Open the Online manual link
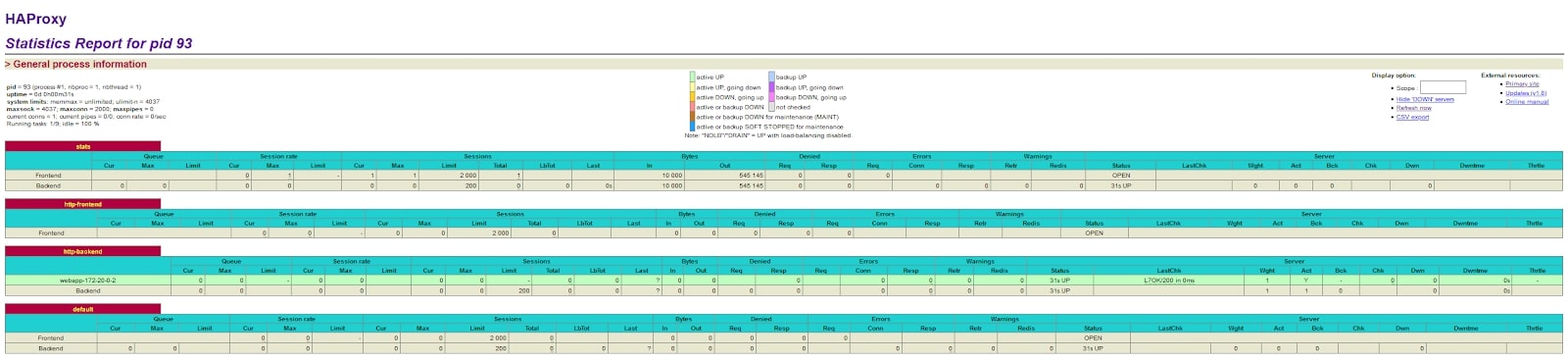The image size is (1568, 361). tap(1527, 102)
